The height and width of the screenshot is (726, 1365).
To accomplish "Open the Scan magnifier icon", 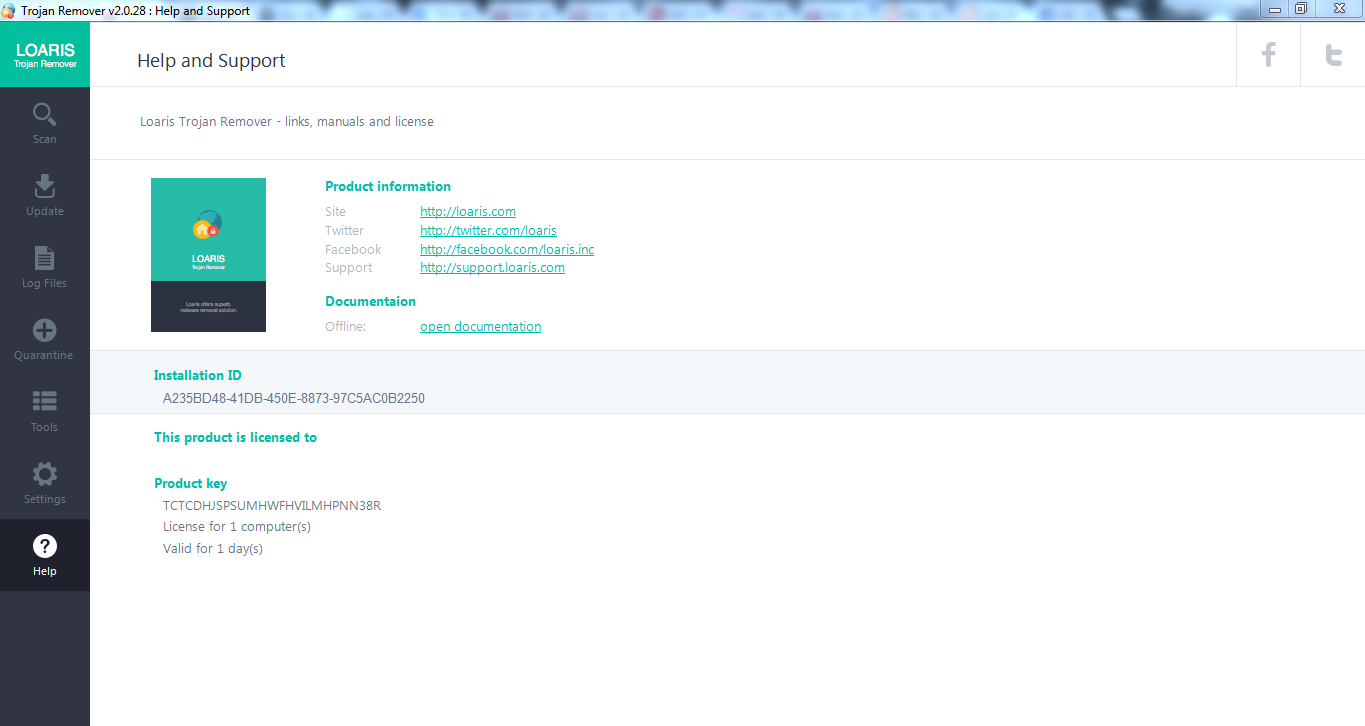I will (x=45, y=114).
